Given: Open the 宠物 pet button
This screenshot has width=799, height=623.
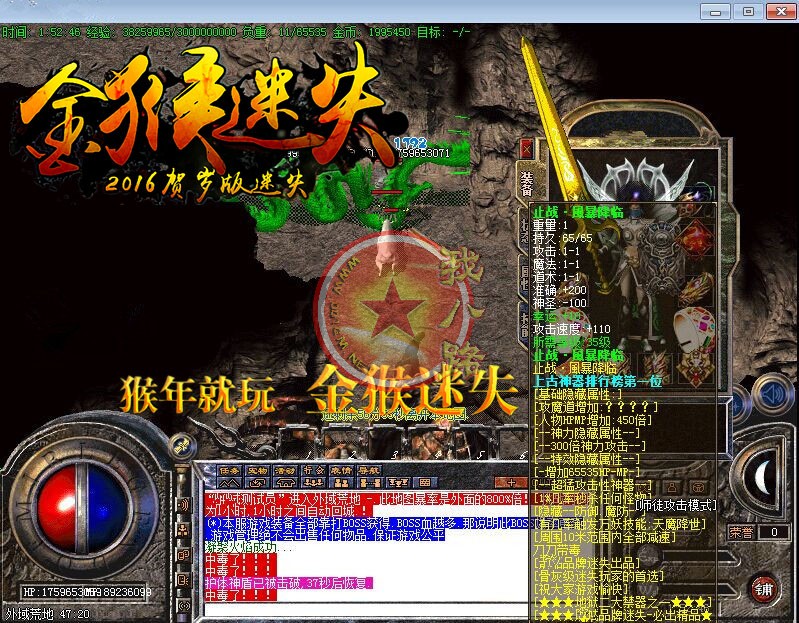Looking at the screenshot, I should point(257,470).
